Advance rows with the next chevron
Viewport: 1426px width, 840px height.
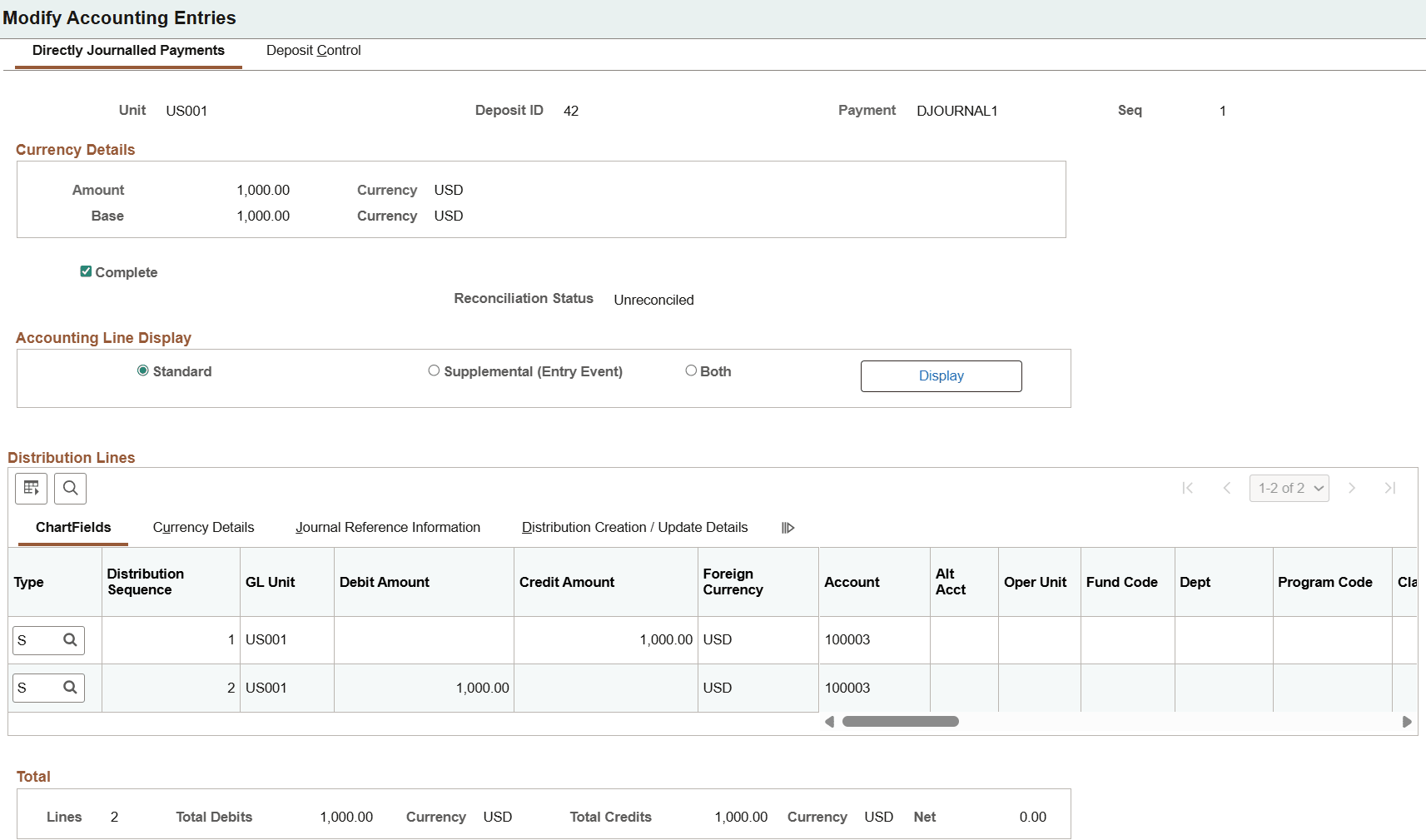(1352, 488)
